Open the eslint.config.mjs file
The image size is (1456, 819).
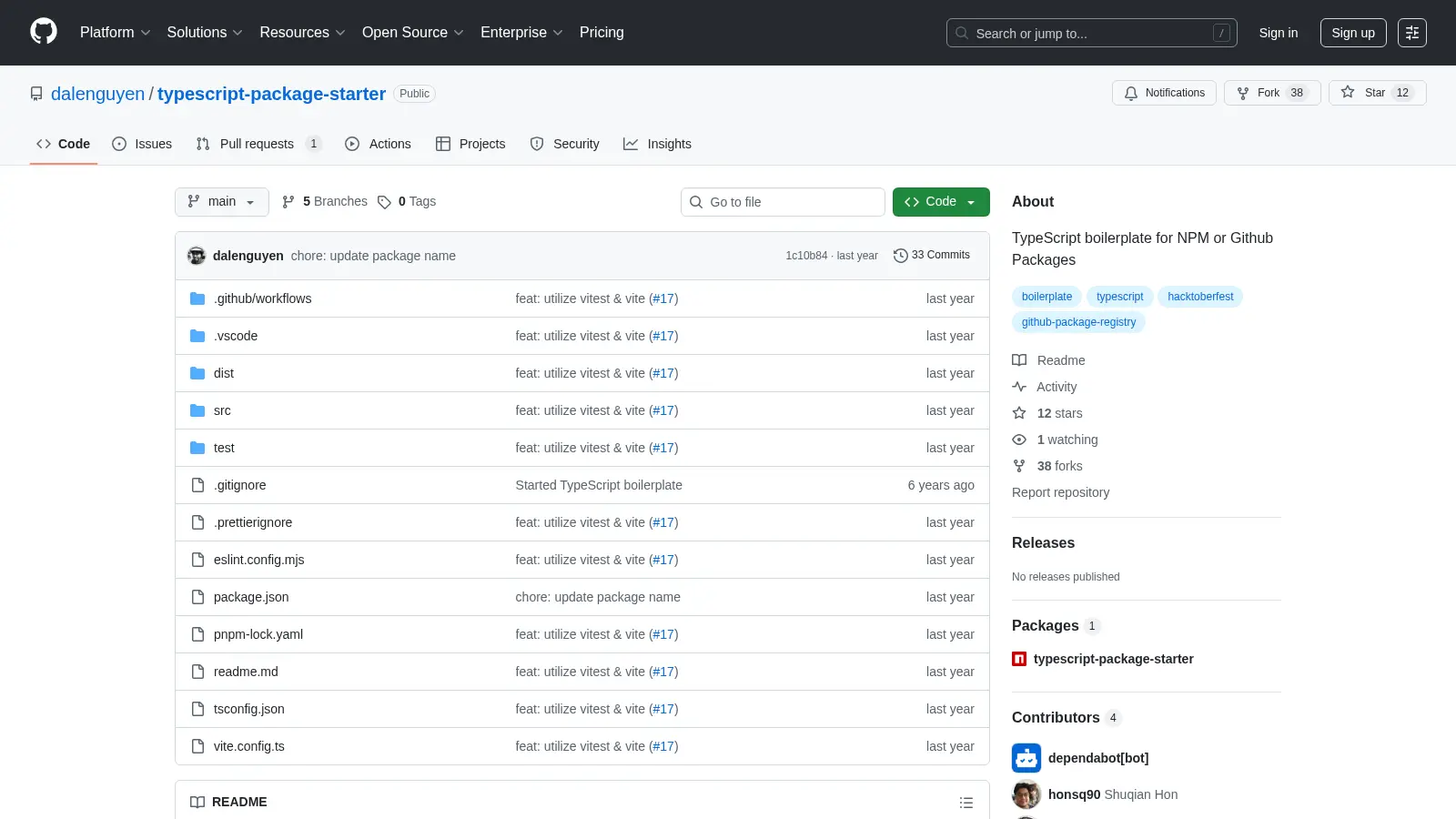coord(258,560)
